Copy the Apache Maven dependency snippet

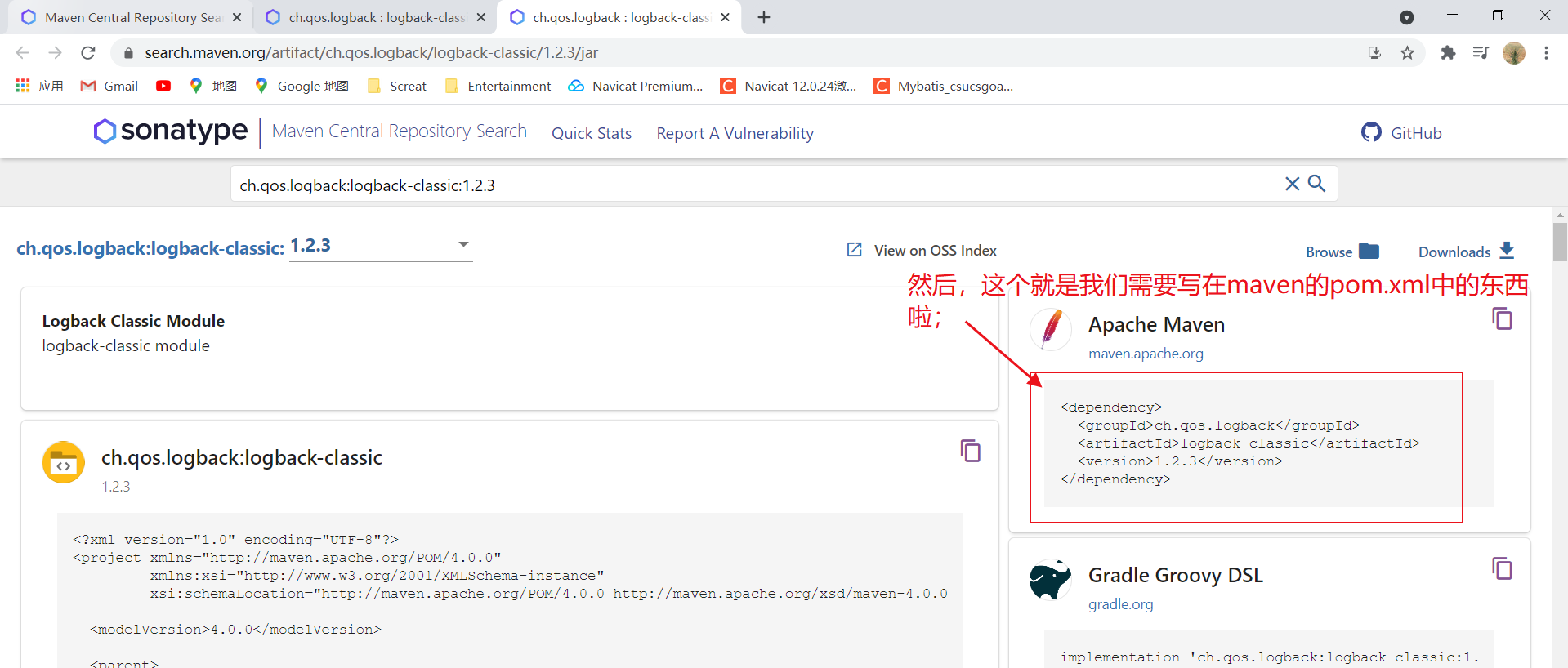tap(1502, 318)
